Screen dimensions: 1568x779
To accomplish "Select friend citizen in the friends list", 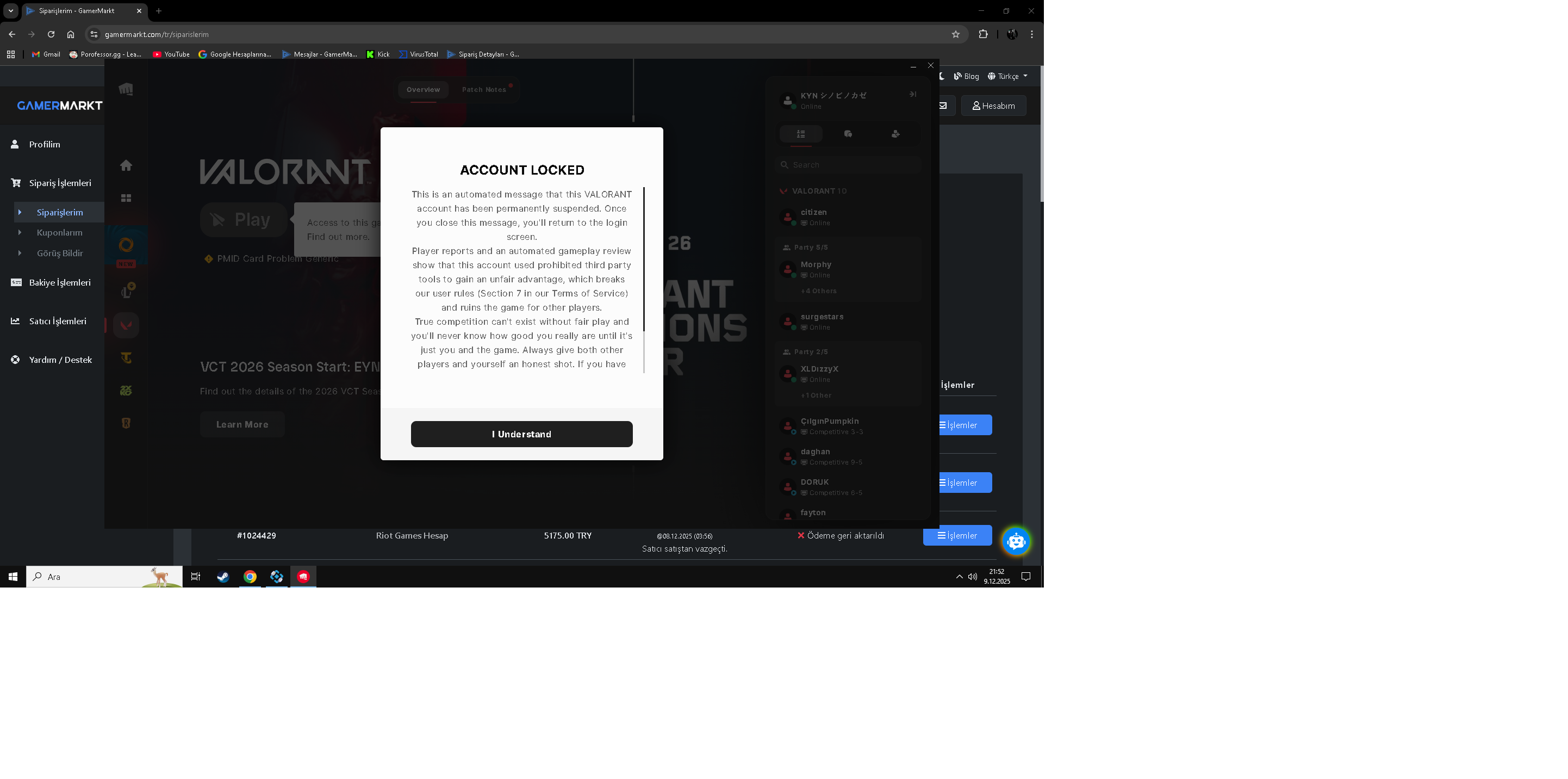I will tap(849, 218).
